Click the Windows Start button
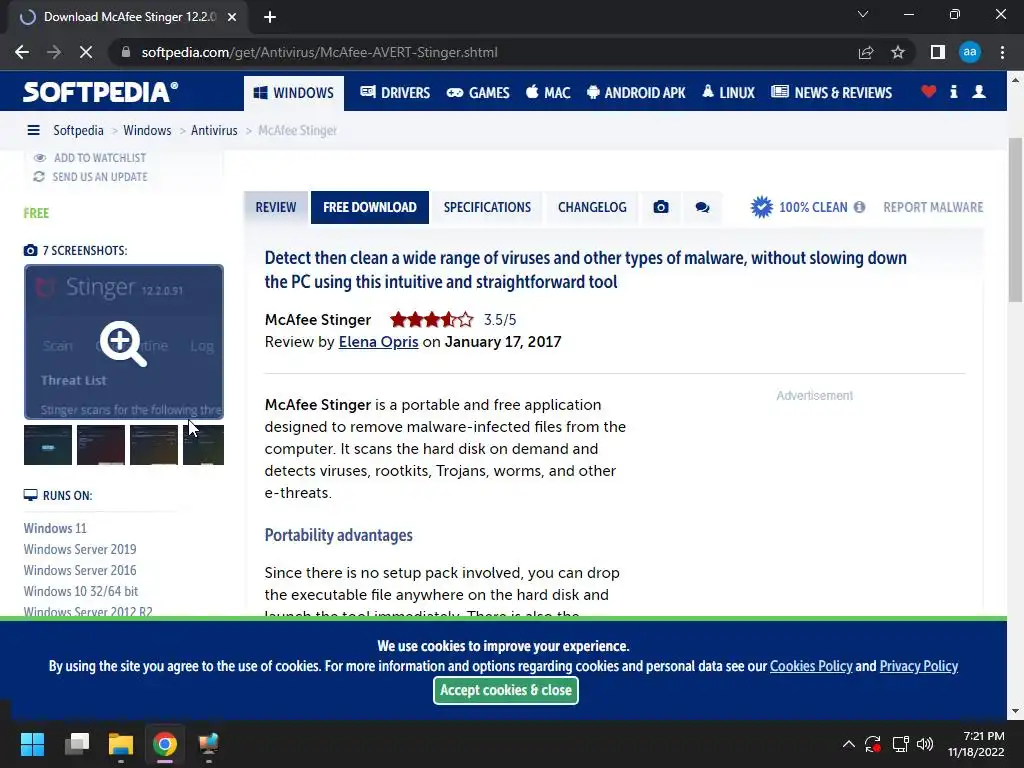 pos(32,744)
